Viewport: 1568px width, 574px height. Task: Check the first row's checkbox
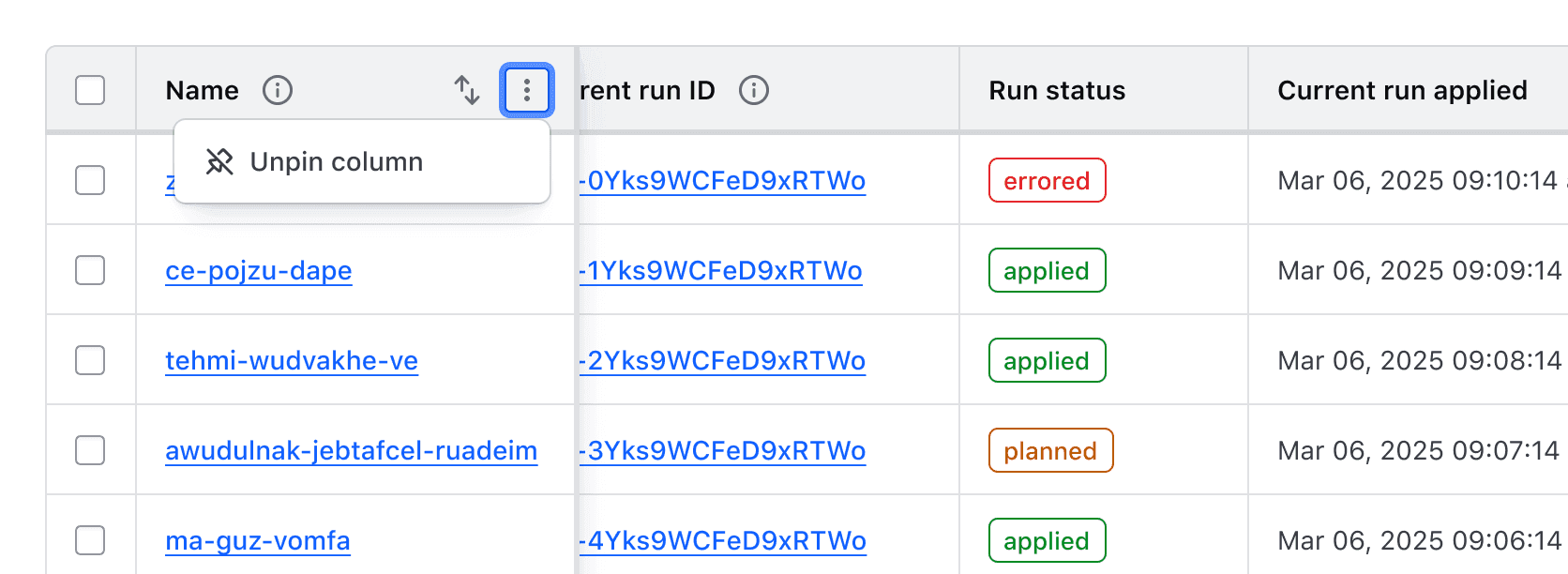coord(90,180)
